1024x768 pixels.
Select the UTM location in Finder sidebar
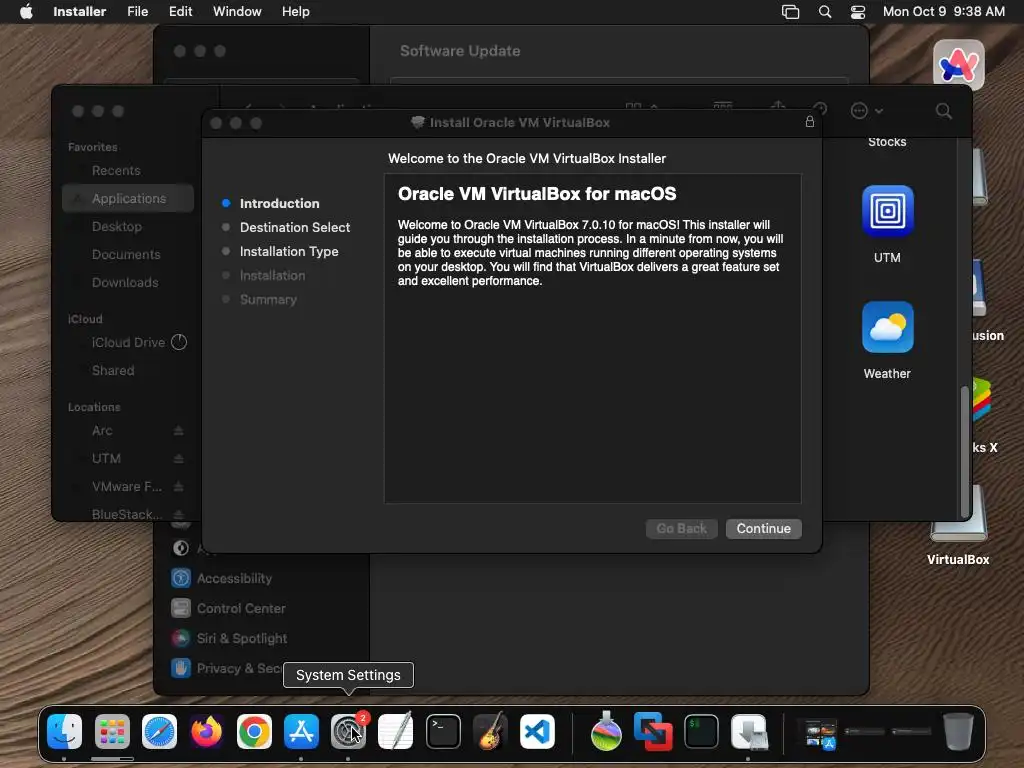point(106,459)
